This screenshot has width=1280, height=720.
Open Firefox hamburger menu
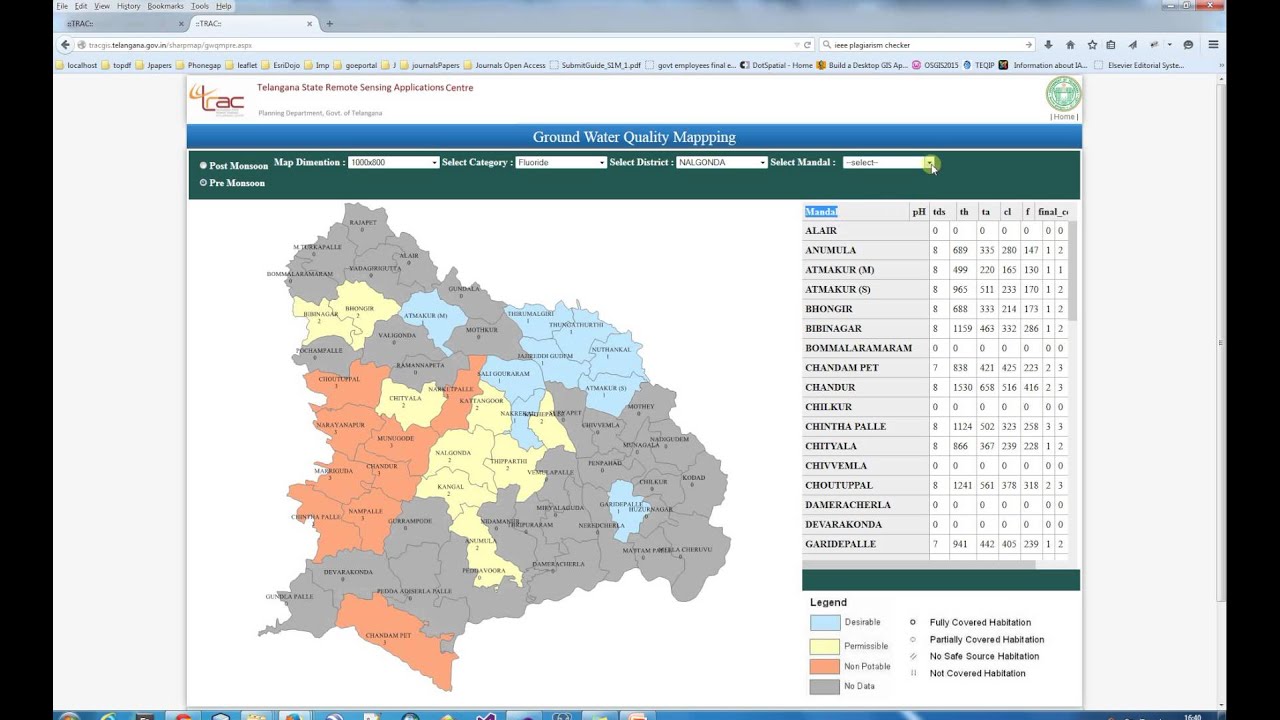[x=1213, y=45]
